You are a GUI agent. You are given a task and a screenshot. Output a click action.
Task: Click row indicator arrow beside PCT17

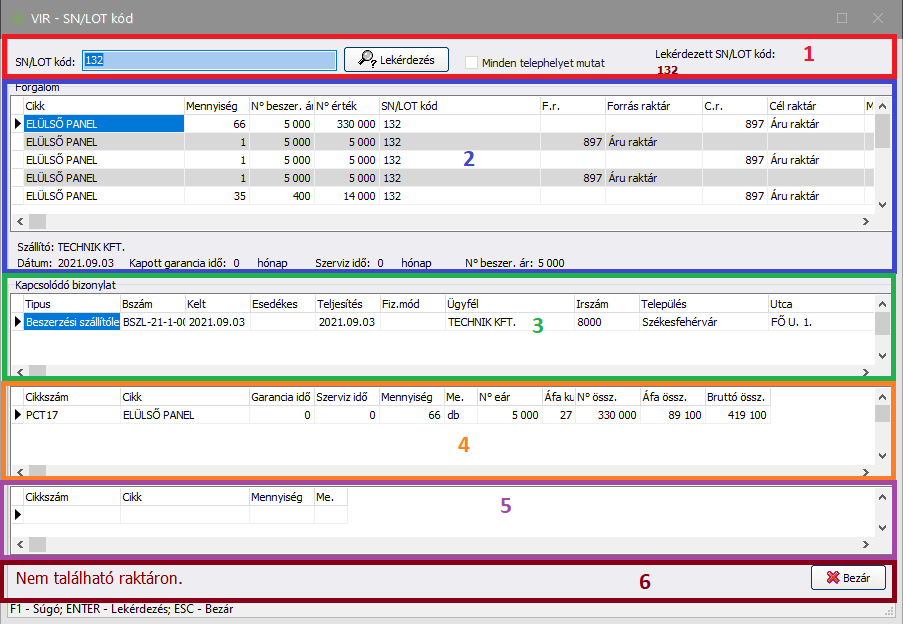[x=16, y=415]
